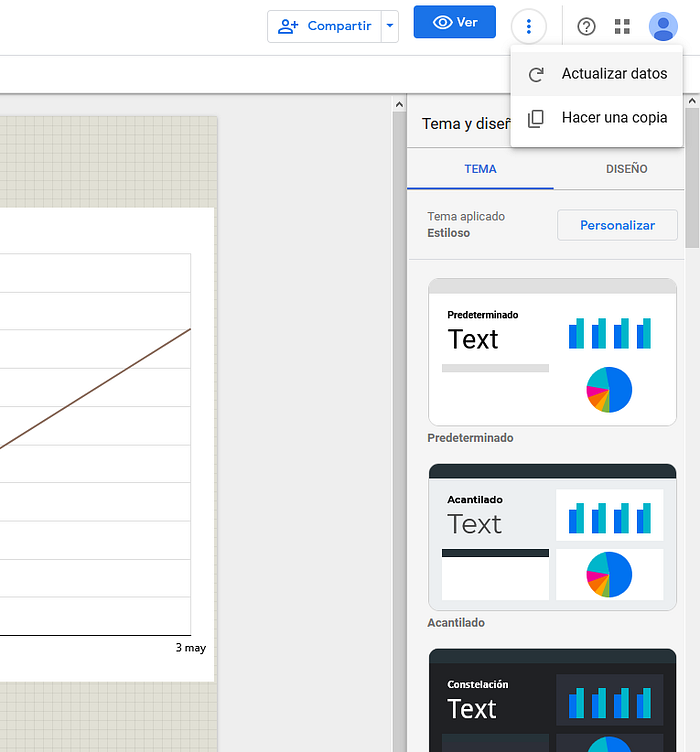
Task: Switch to the TEMA tab
Action: tap(480, 169)
